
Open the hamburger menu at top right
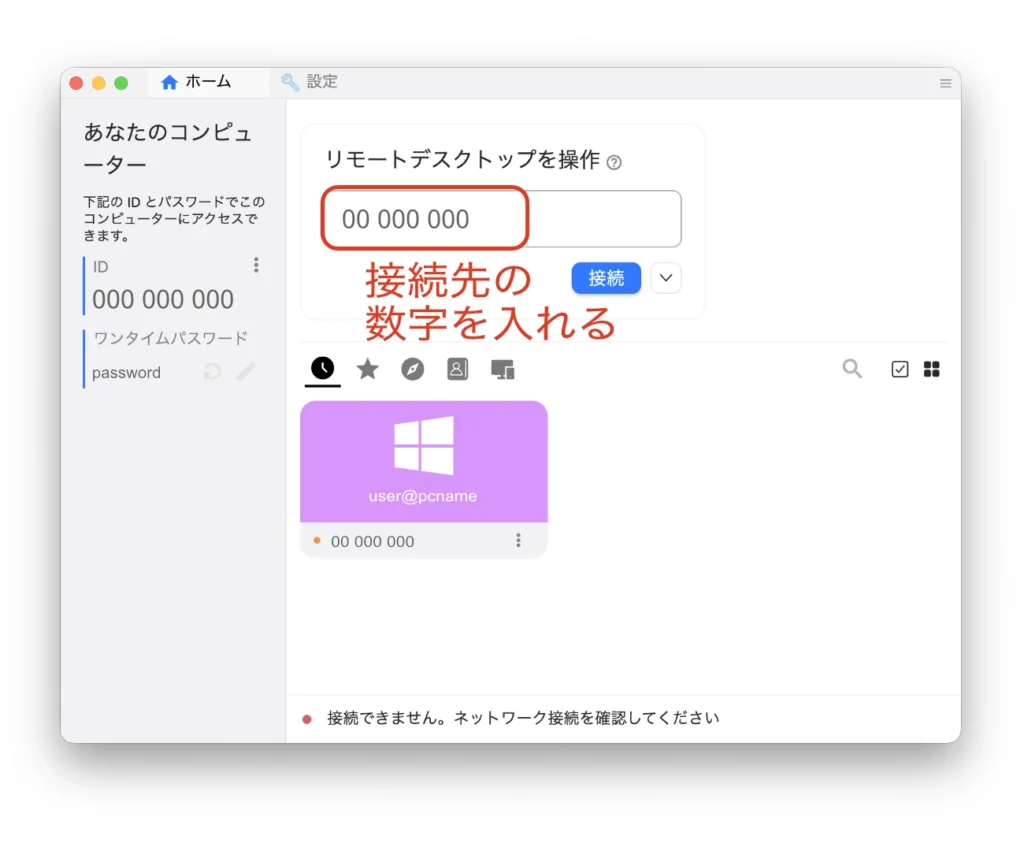point(945,83)
